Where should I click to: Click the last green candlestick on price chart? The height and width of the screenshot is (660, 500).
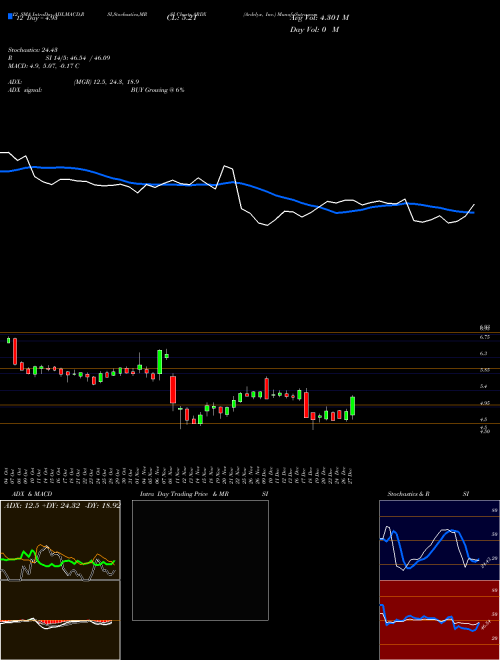tap(353, 406)
